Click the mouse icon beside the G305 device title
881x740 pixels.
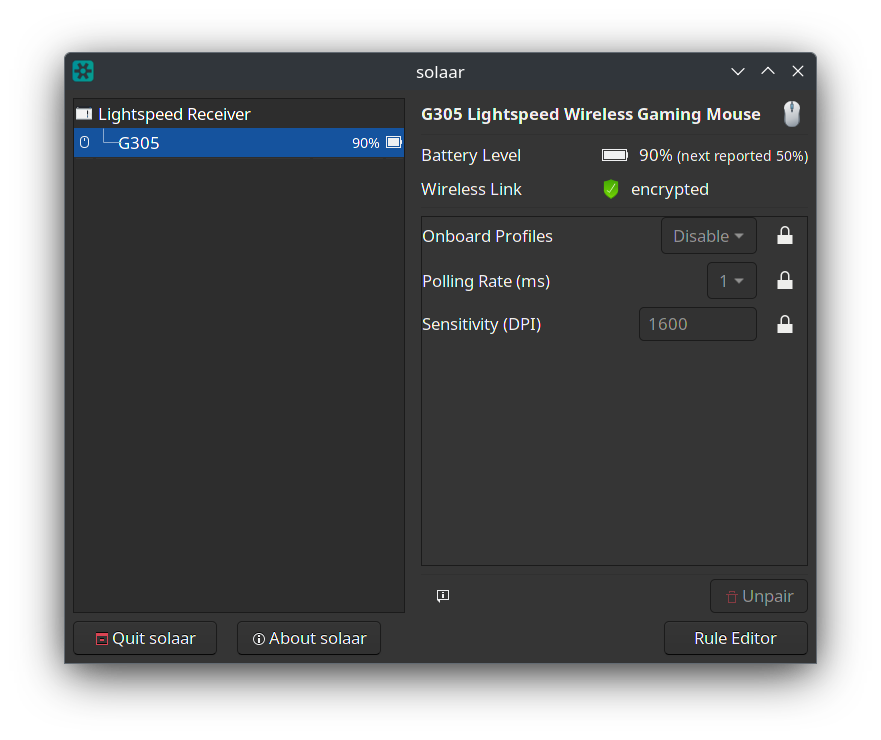(791, 114)
